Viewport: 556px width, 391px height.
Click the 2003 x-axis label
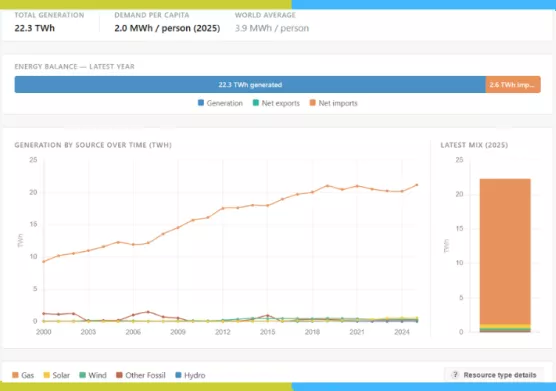[88, 332]
